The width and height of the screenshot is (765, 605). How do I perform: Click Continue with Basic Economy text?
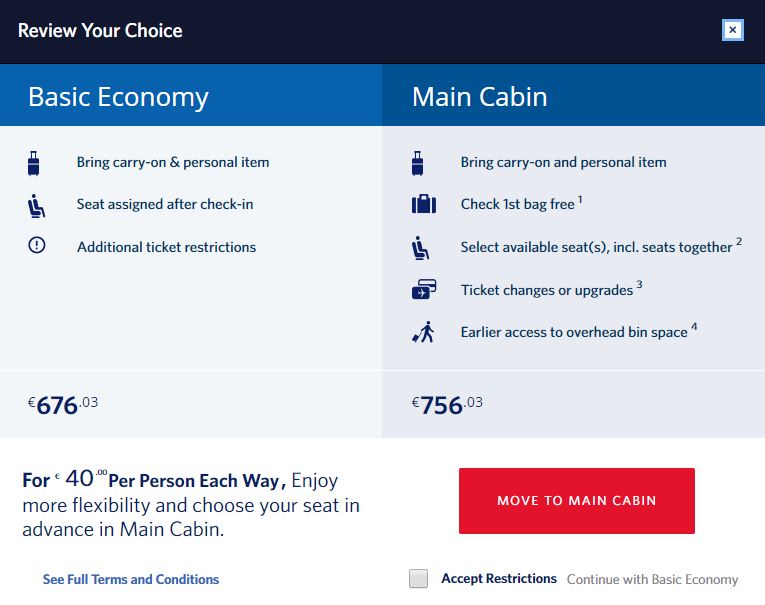pyautogui.click(x=652, y=579)
